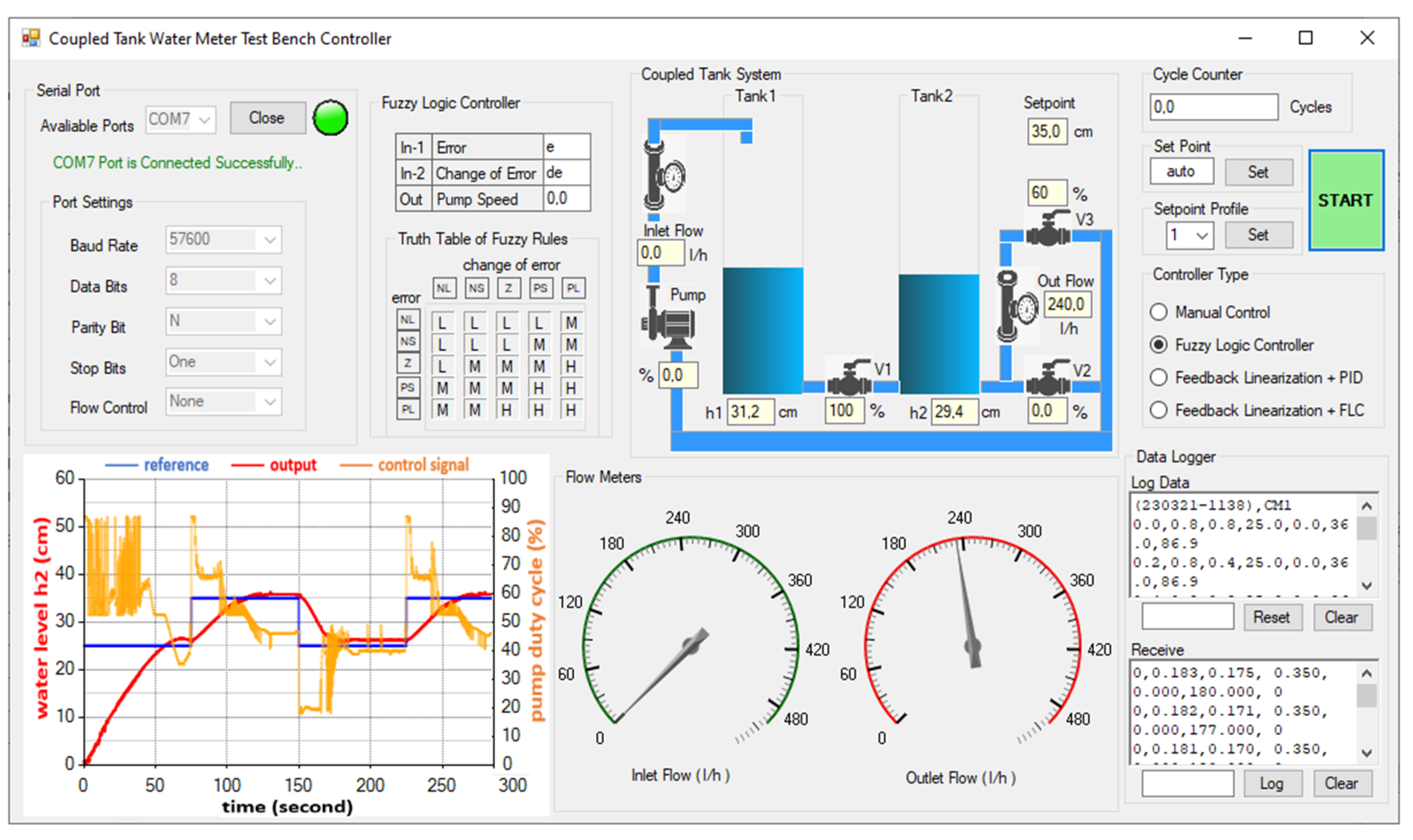Click the app icon in title bar
This screenshot has width=1413, height=840.
(31, 38)
